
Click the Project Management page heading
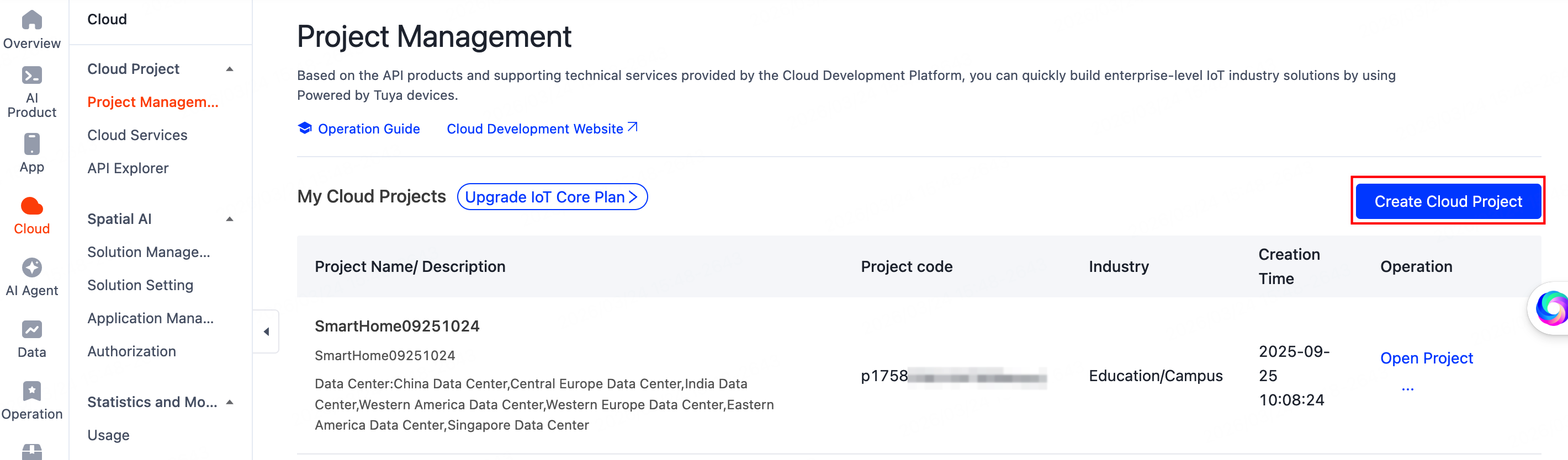click(434, 36)
